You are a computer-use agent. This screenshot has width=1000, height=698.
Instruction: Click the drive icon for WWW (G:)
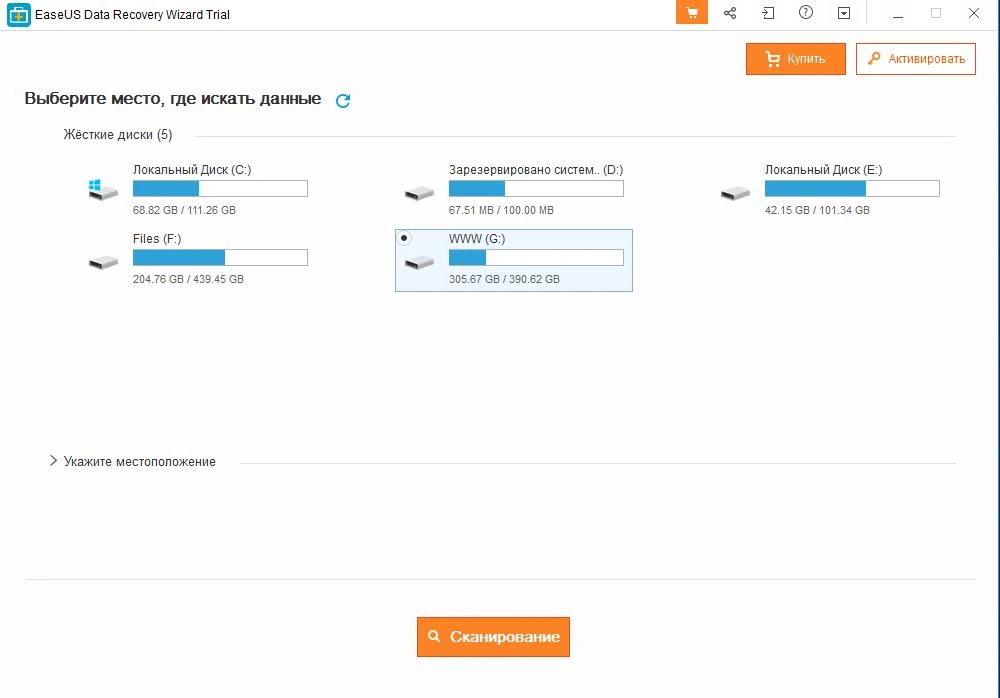tap(419, 262)
